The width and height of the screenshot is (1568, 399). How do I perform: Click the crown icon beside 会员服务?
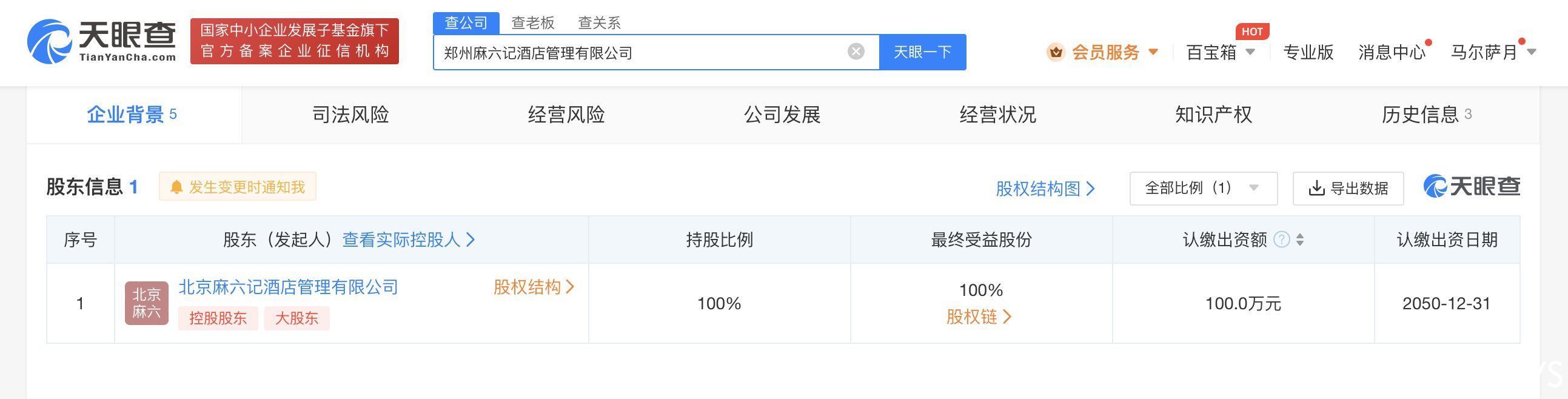pos(1056,52)
